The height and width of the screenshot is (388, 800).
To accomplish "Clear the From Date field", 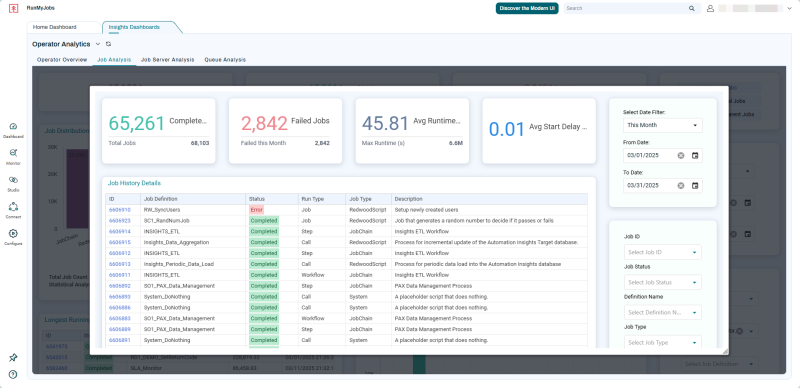I will 681,155.
